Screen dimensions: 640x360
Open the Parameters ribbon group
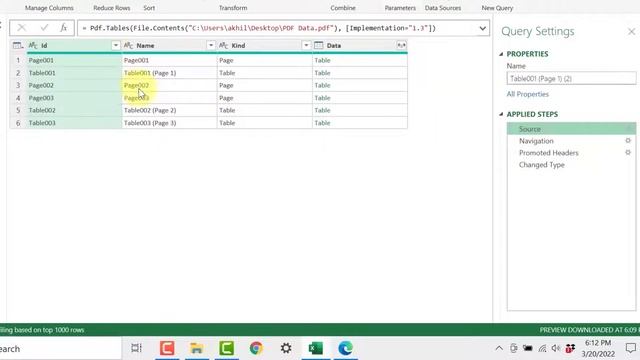400,8
